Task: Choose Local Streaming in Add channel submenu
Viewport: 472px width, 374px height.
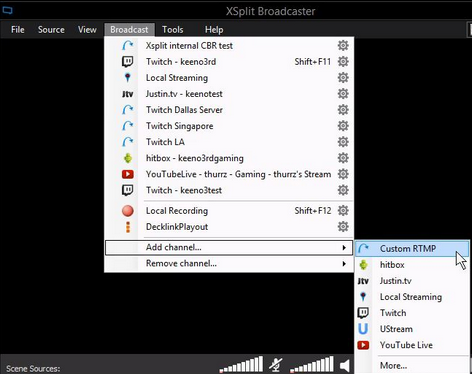Action: [x=412, y=297]
